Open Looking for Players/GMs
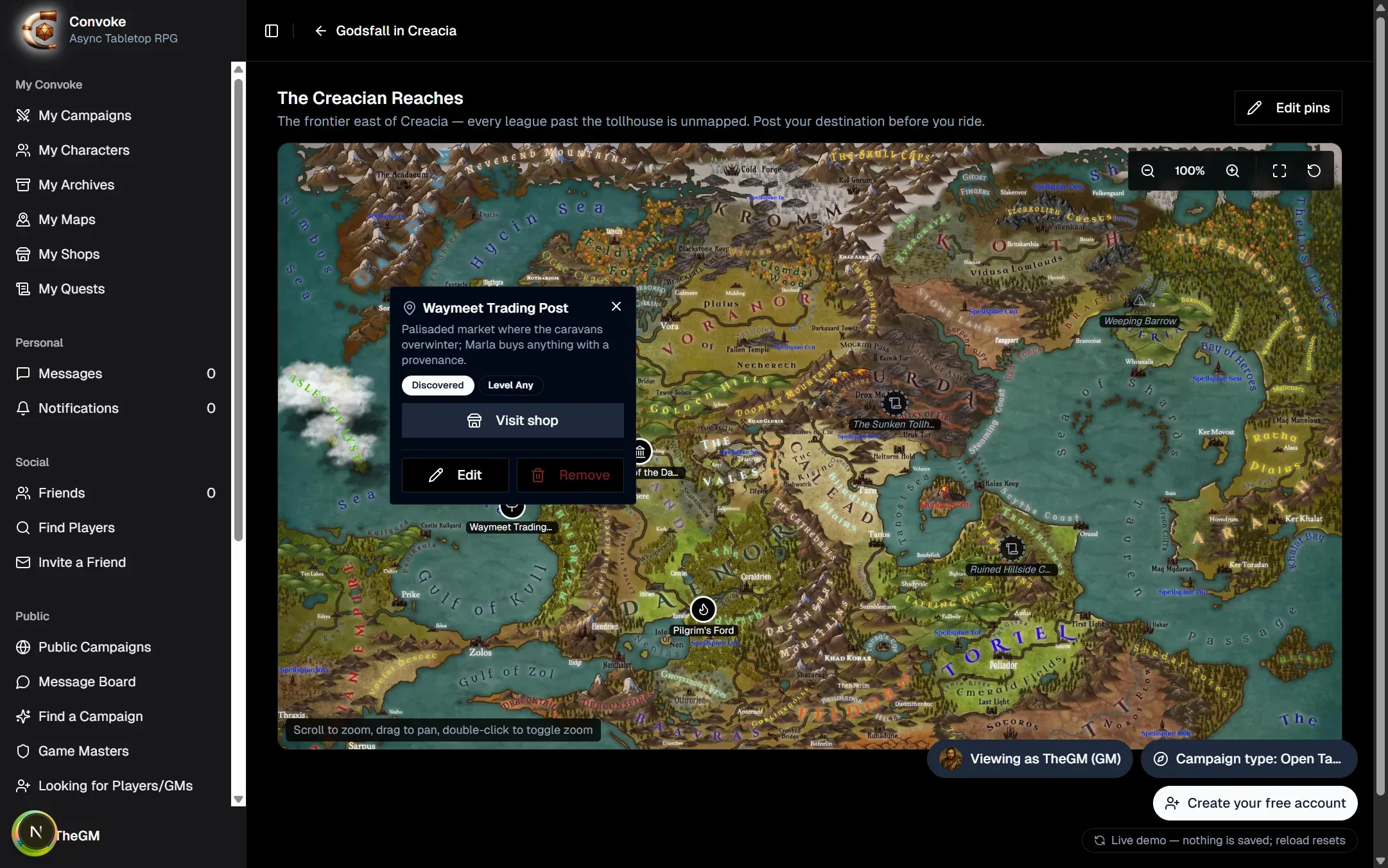The image size is (1388, 868). [x=116, y=786]
